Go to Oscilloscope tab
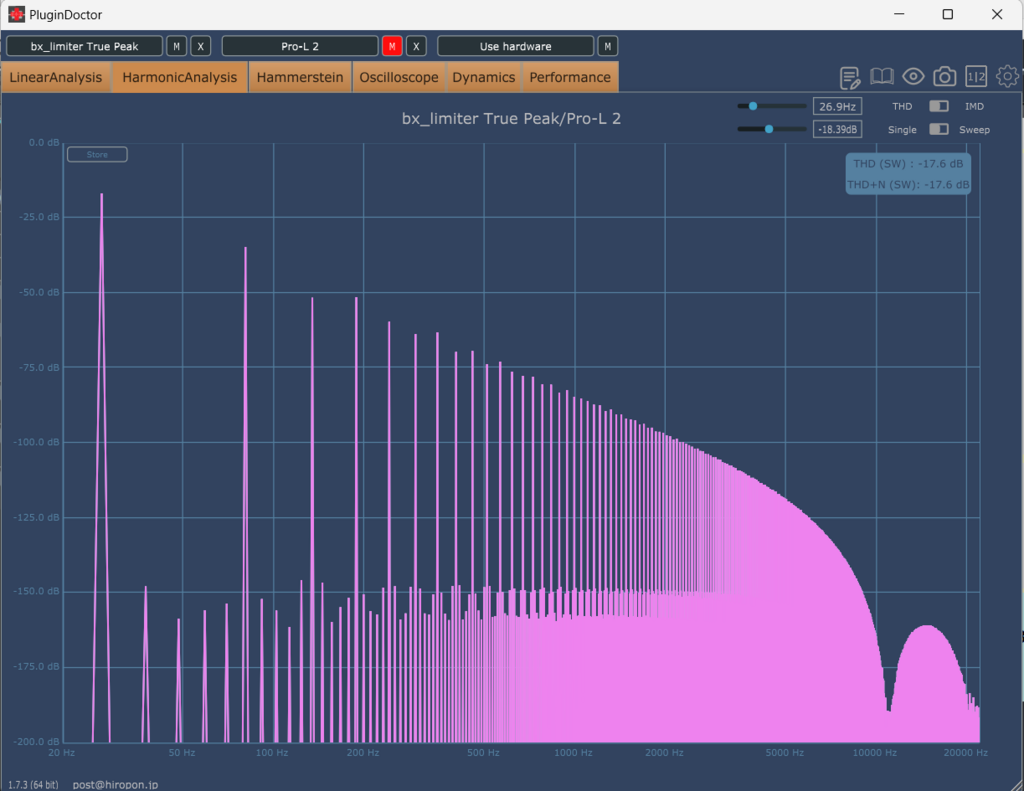This screenshot has width=1024, height=791. point(399,77)
